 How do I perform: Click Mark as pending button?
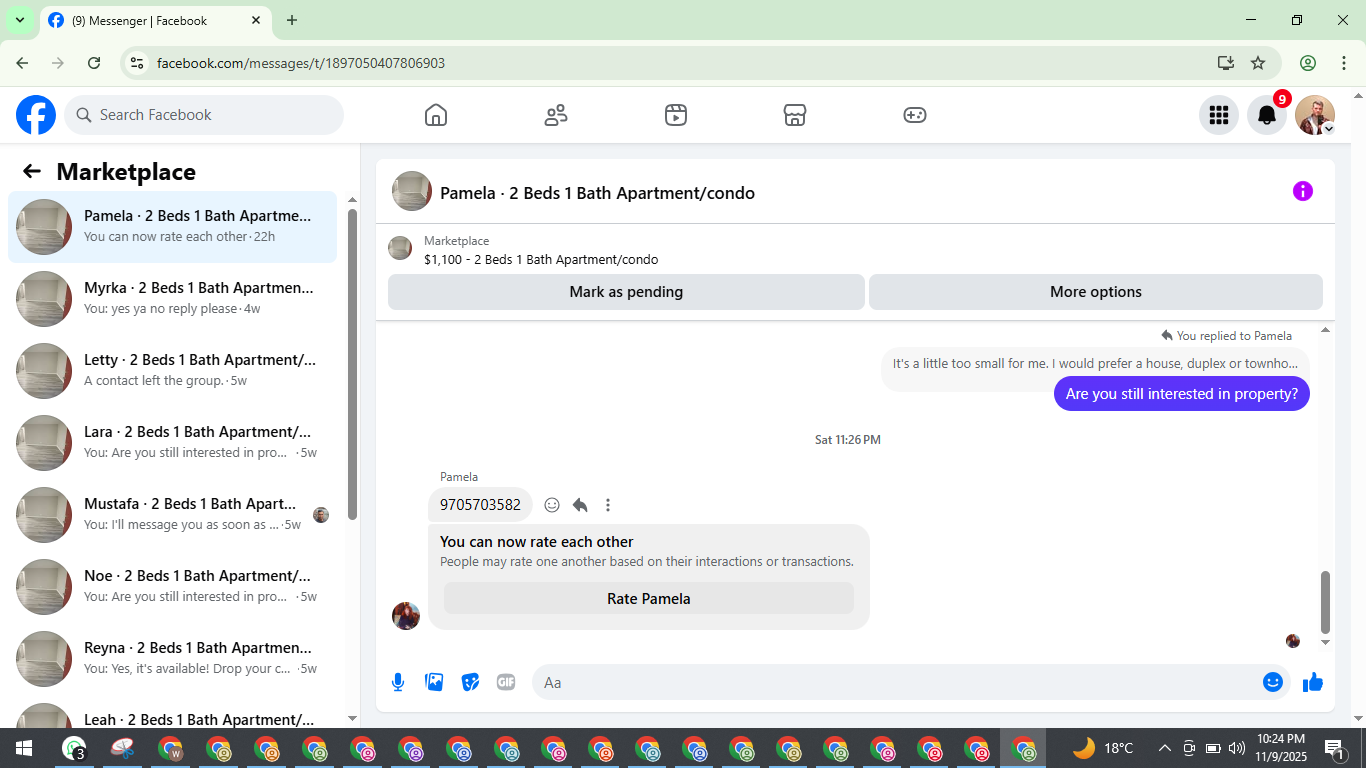[626, 292]
